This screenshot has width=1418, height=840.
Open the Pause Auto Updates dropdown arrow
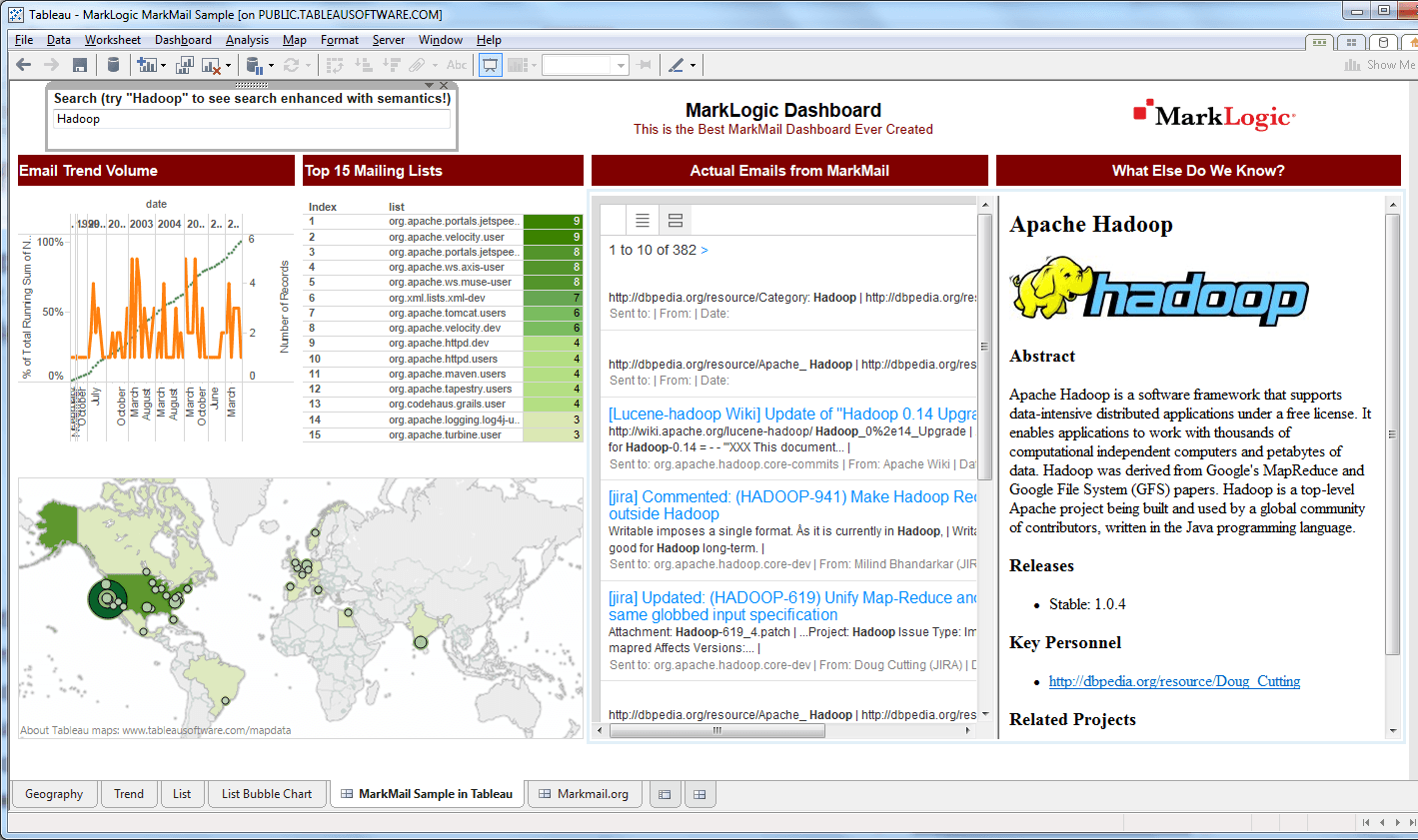coord(270,66)
